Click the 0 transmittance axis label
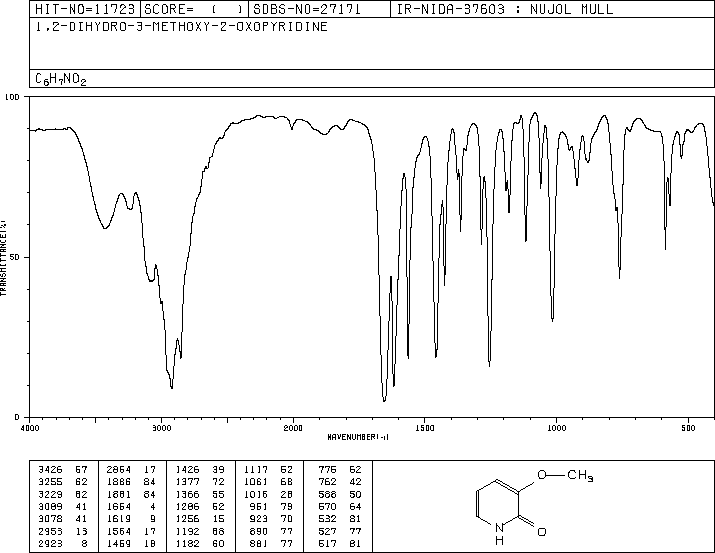The image size is (715, 553). tap(17, 417)
